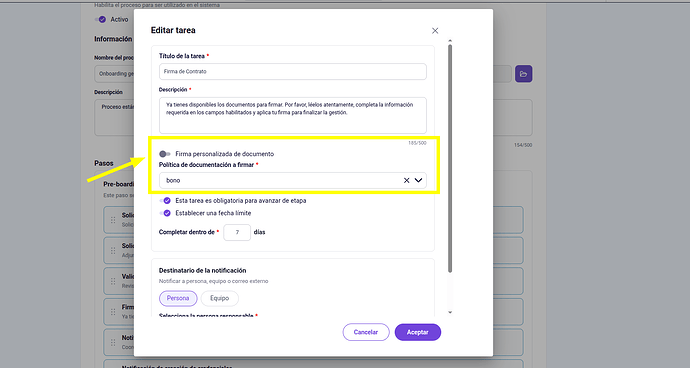Clear the 'bono' selection with X icon
Screen dimensions: 690x368
407,180
